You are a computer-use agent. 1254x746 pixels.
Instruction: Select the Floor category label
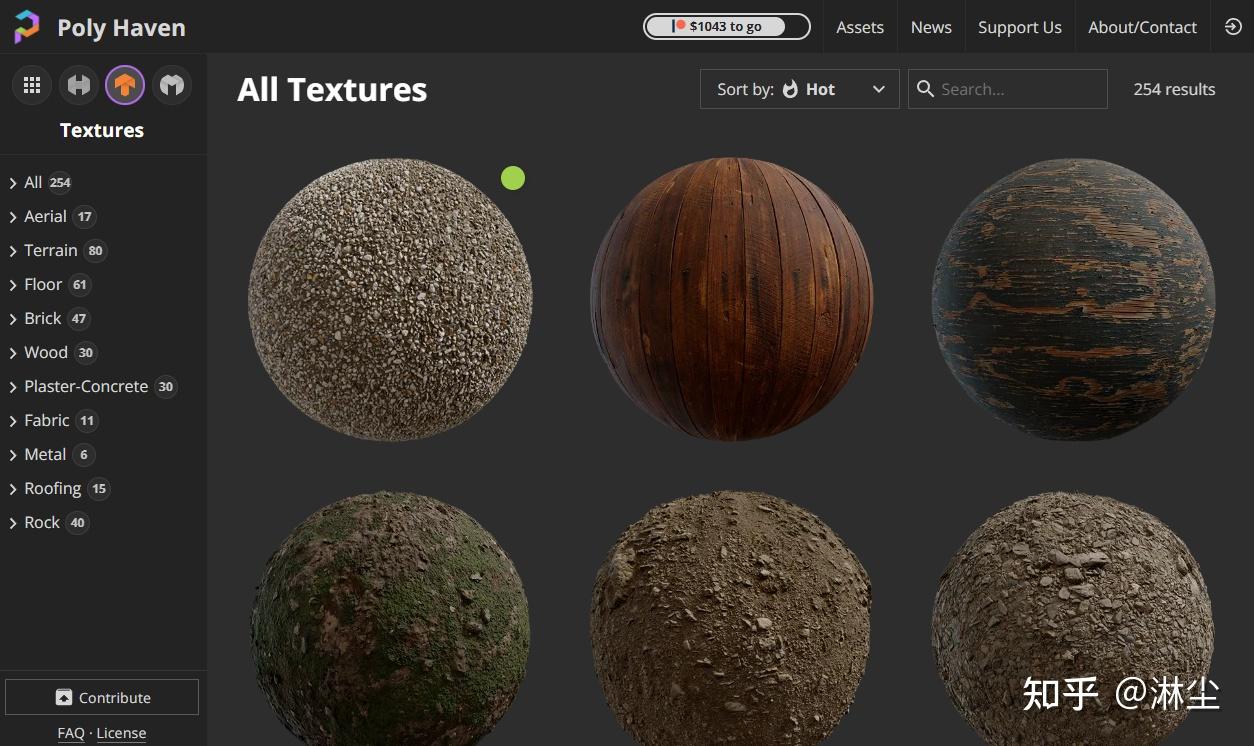(x=43, y=284)
